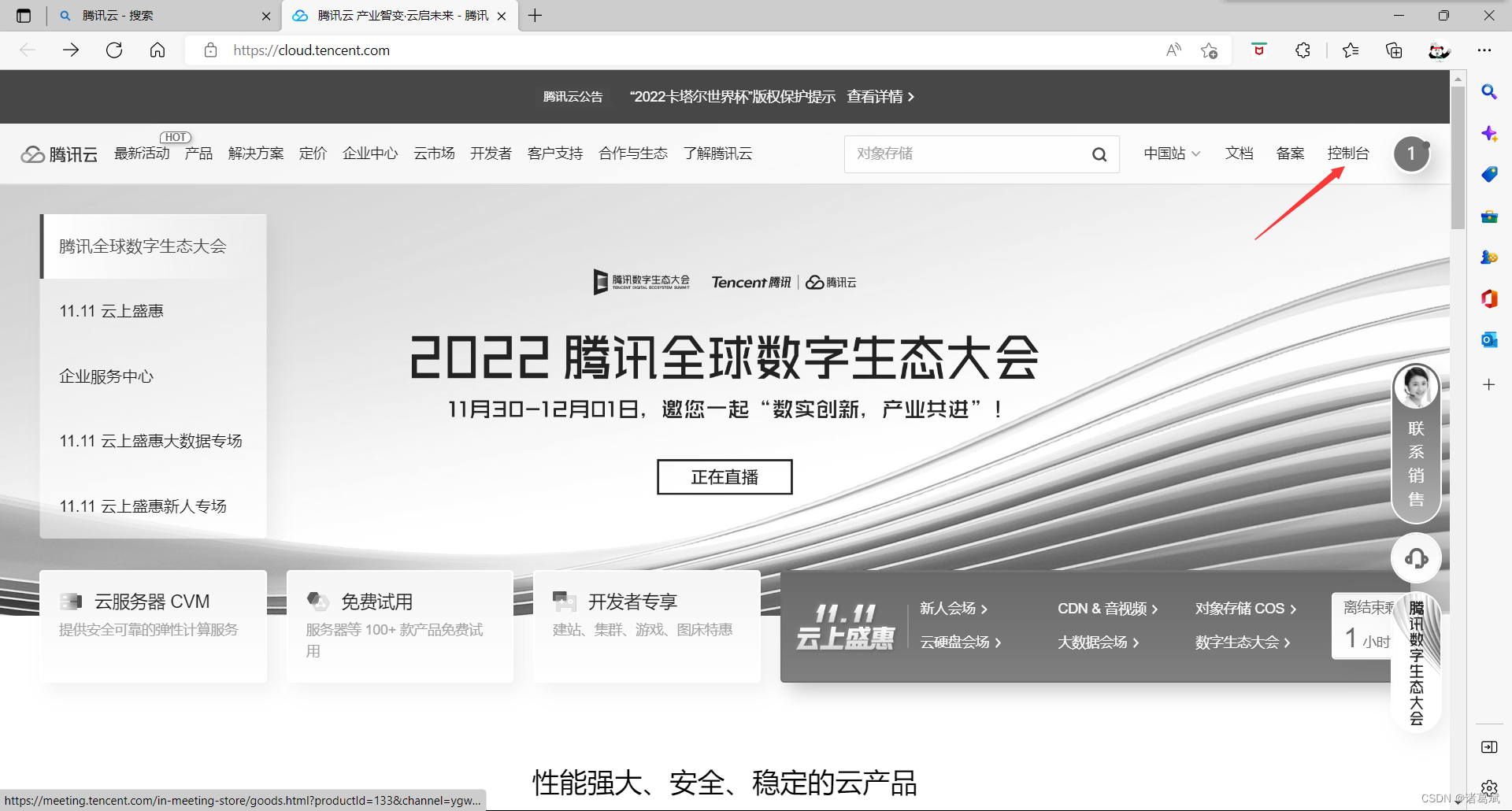Image resolution: width=1512 pixels, height=811 pixels.
Task: Open sidebar Tools briefcase icon
Action: tap(1488, 216)
